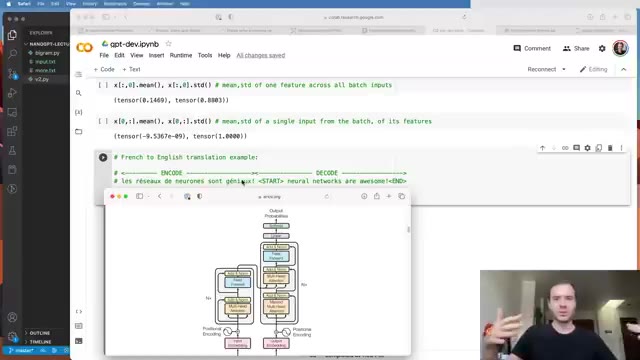Open Colab command palette icon
The image size is (640, 360).
click(x=78, y=326)
